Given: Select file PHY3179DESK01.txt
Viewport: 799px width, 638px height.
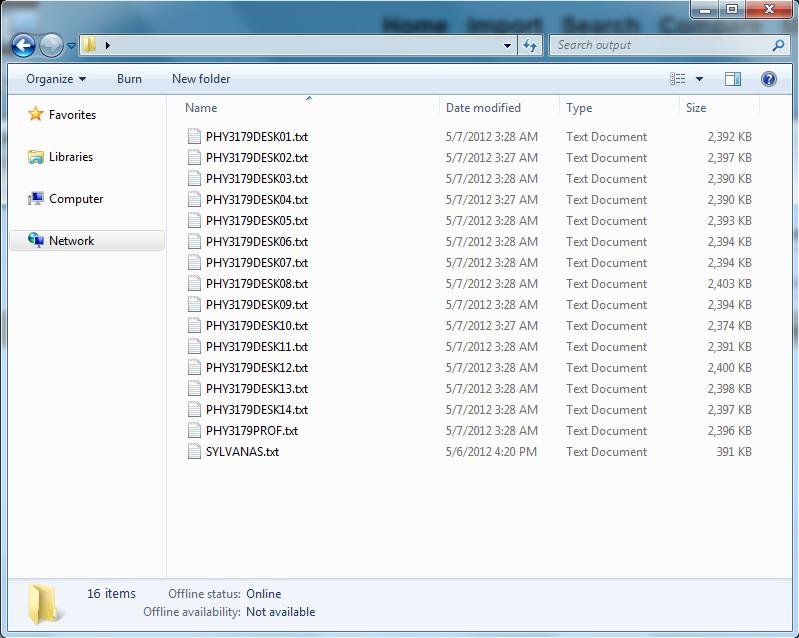Looking at the screenshot, I should pyautogui.click(x=257, y=137).
